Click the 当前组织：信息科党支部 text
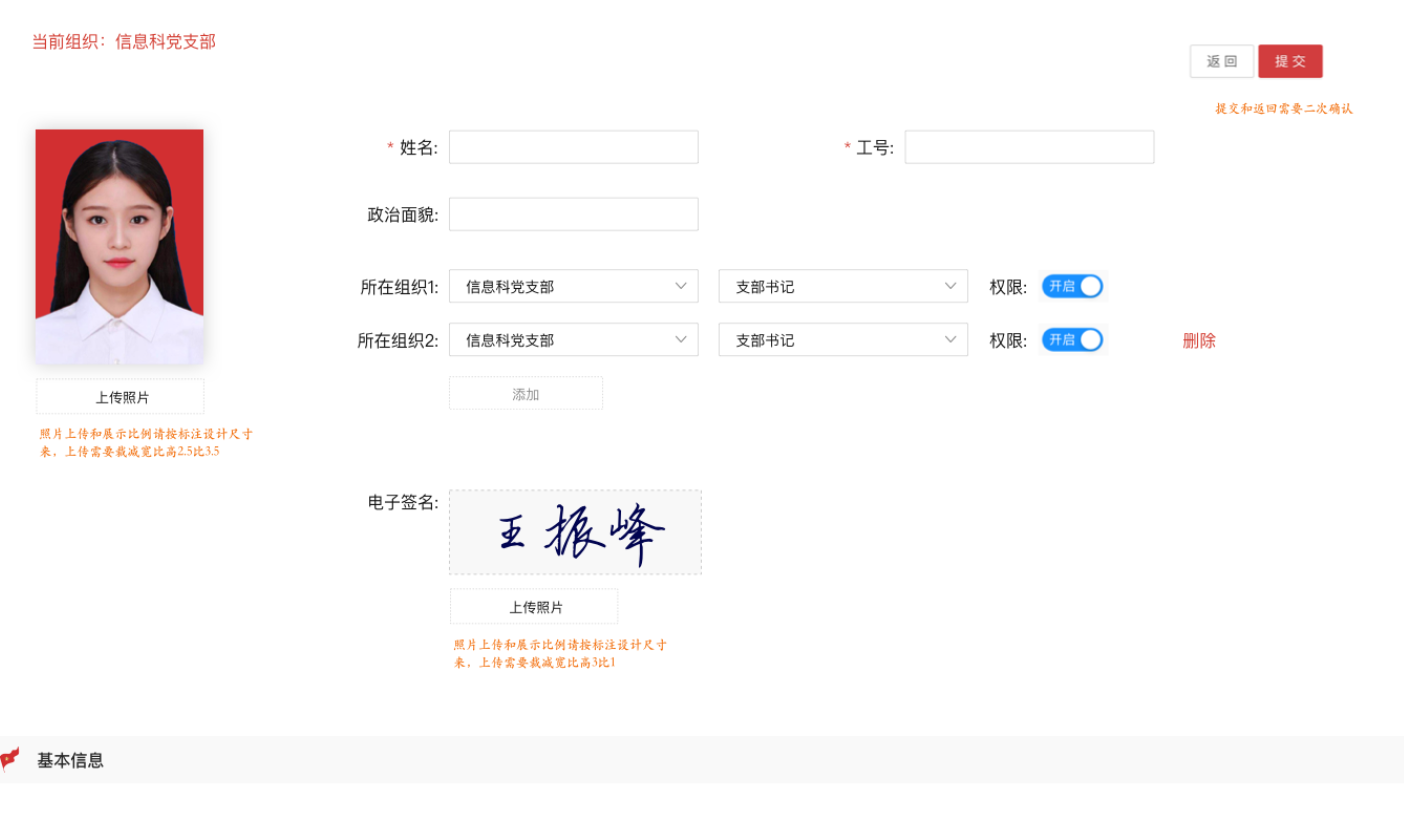1404x813 pixels. pos(124,42)
